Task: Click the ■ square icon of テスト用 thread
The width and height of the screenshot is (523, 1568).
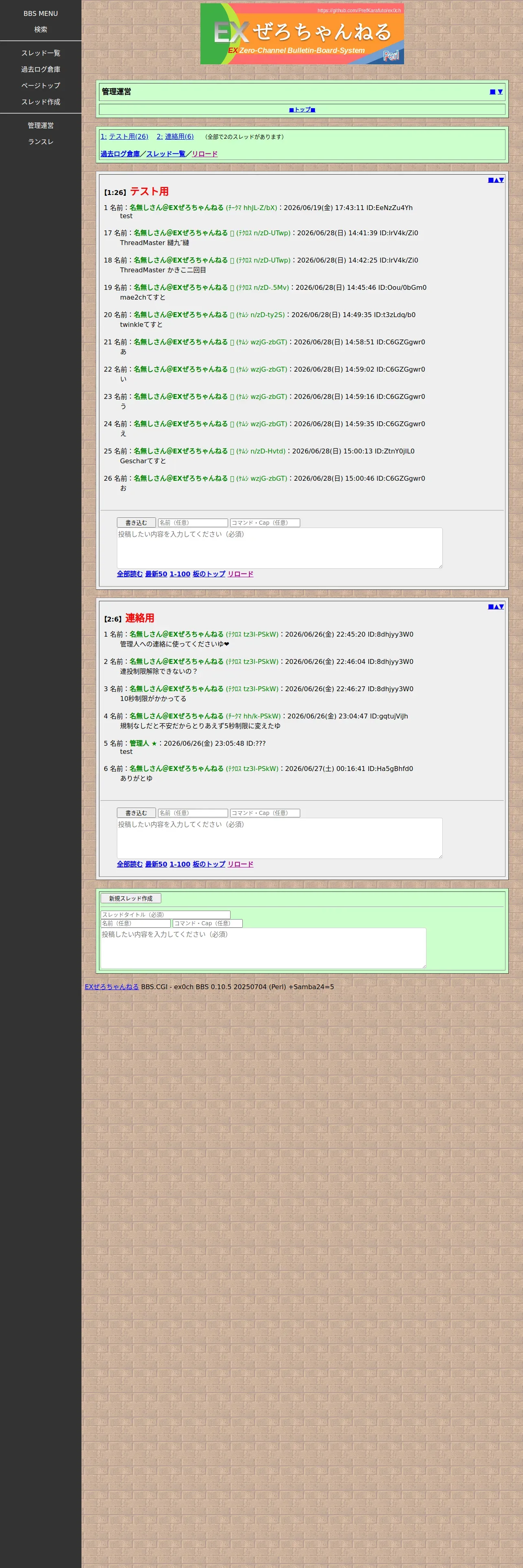Action: click(491, 180)
